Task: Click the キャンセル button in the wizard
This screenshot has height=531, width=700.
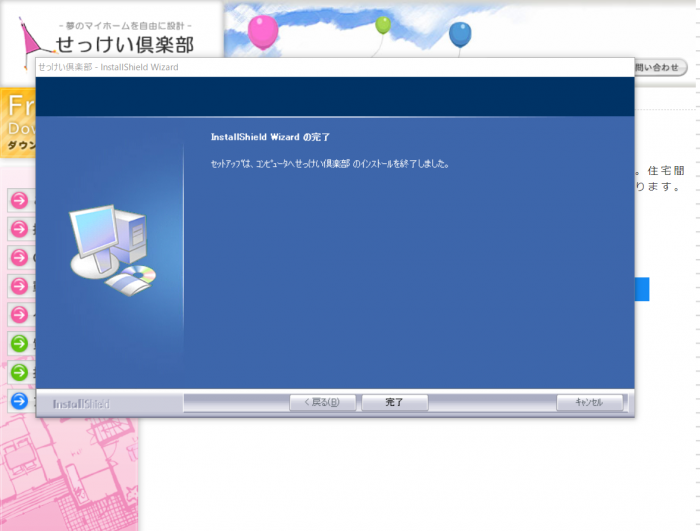Action: click(589, 402)
